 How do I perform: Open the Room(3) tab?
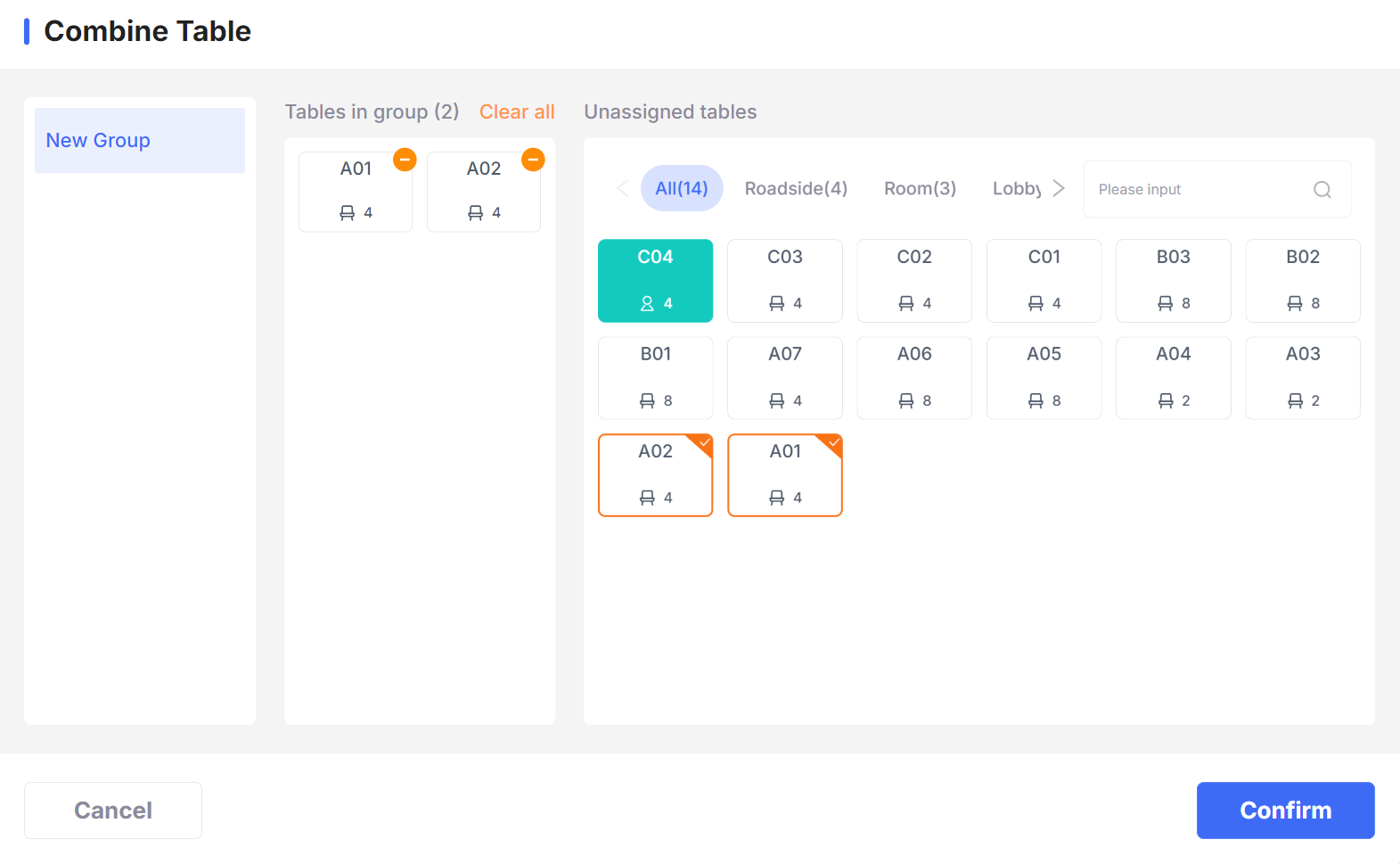pyautogui.click(x=920, y=188)
